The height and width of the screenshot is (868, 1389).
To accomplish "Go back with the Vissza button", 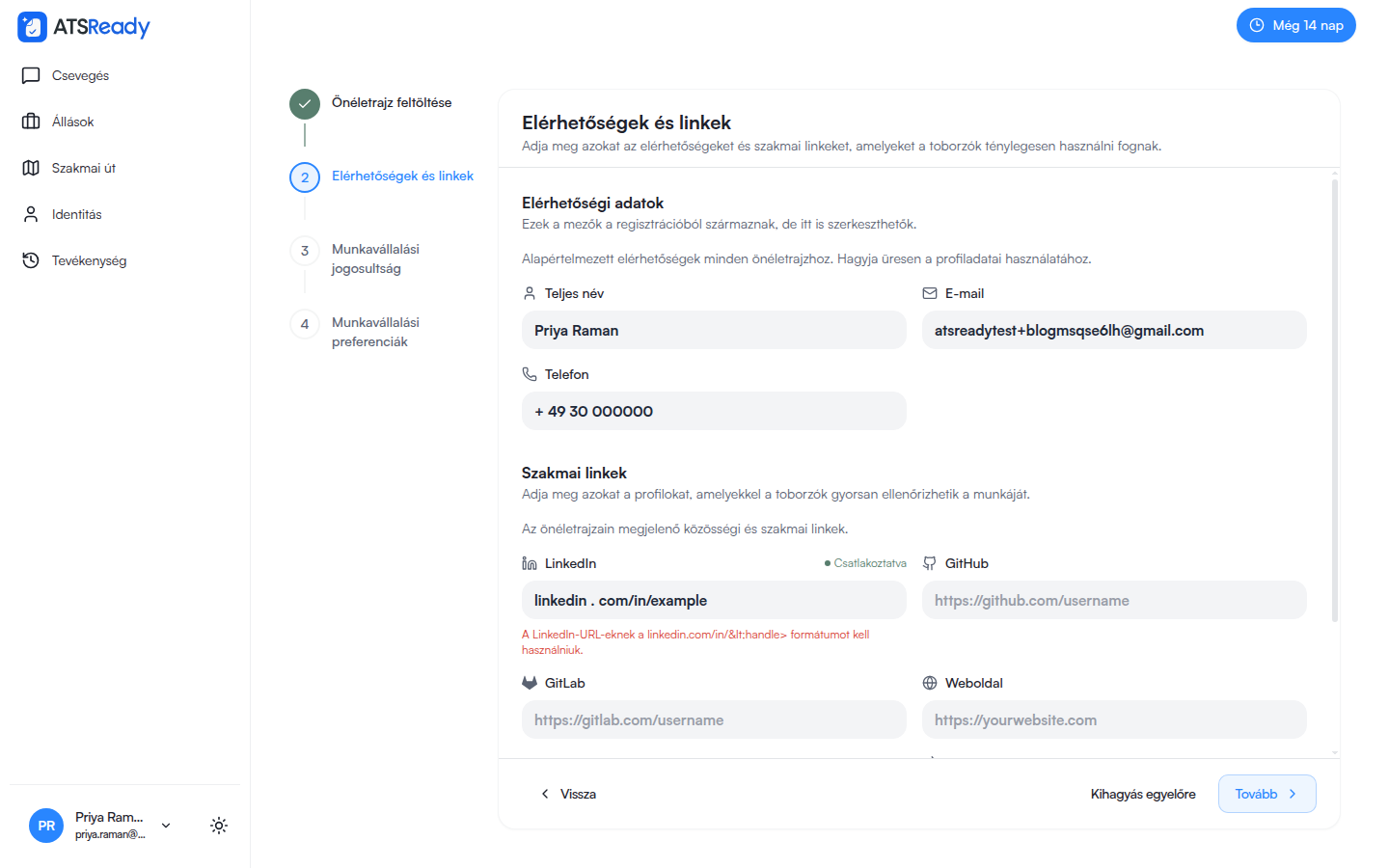I will tap(568, 794).
